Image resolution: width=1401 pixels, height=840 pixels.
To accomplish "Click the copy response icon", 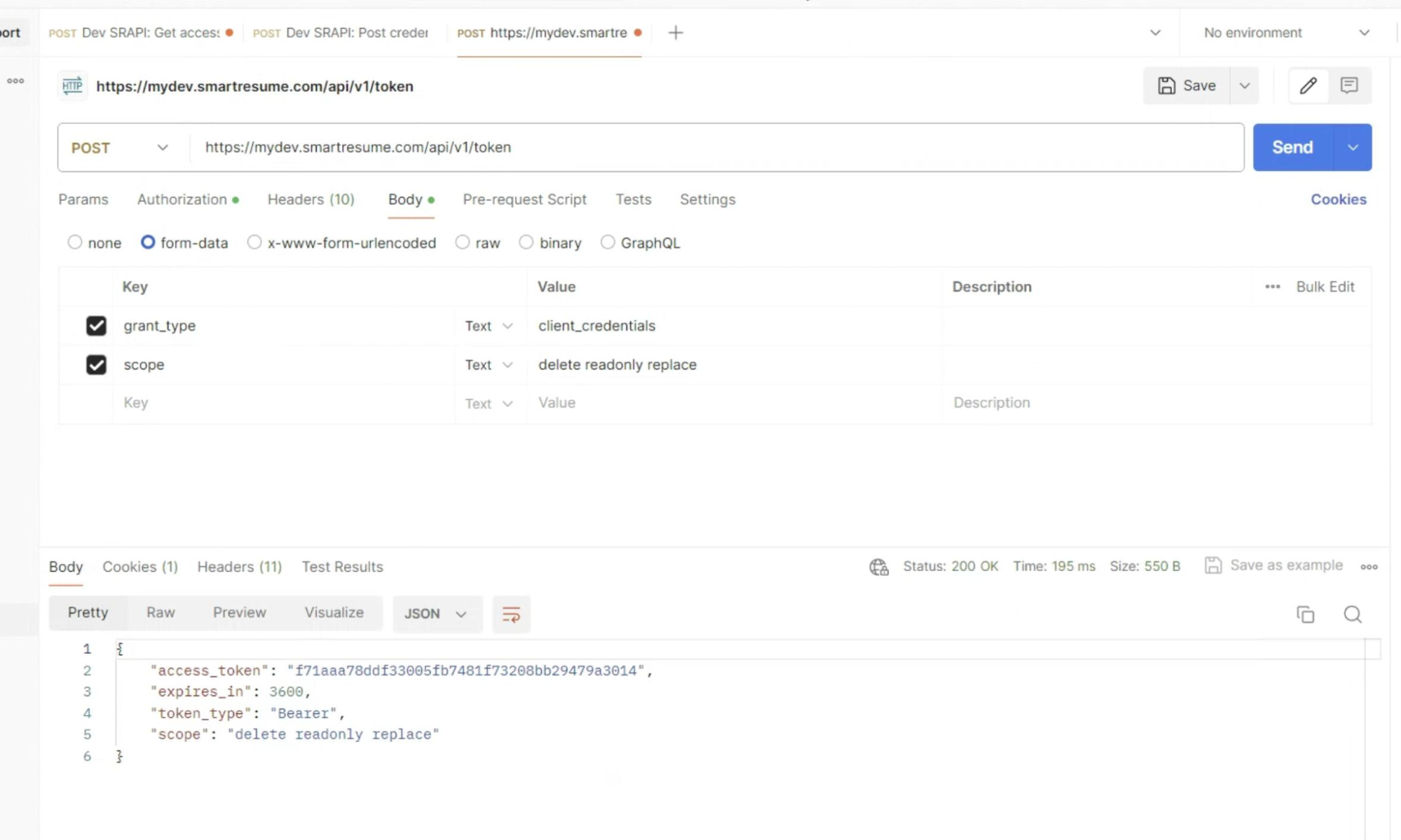I will pyautogui.click(x=1305, y=614).
